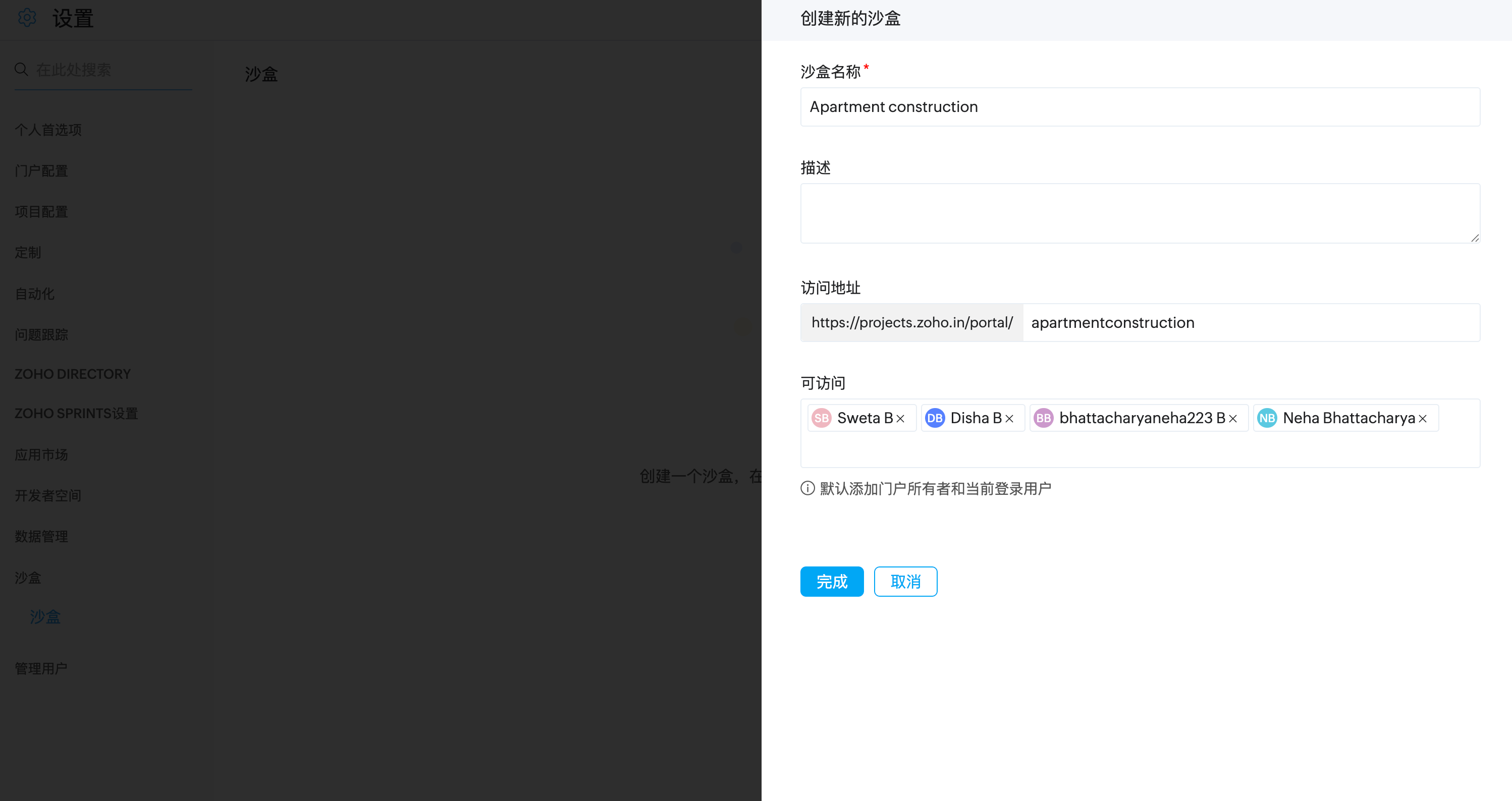Viewport: 1512px width, 801px height.
Task: Click the info icon beside default owner note
Action: click(x=807, y=488)
